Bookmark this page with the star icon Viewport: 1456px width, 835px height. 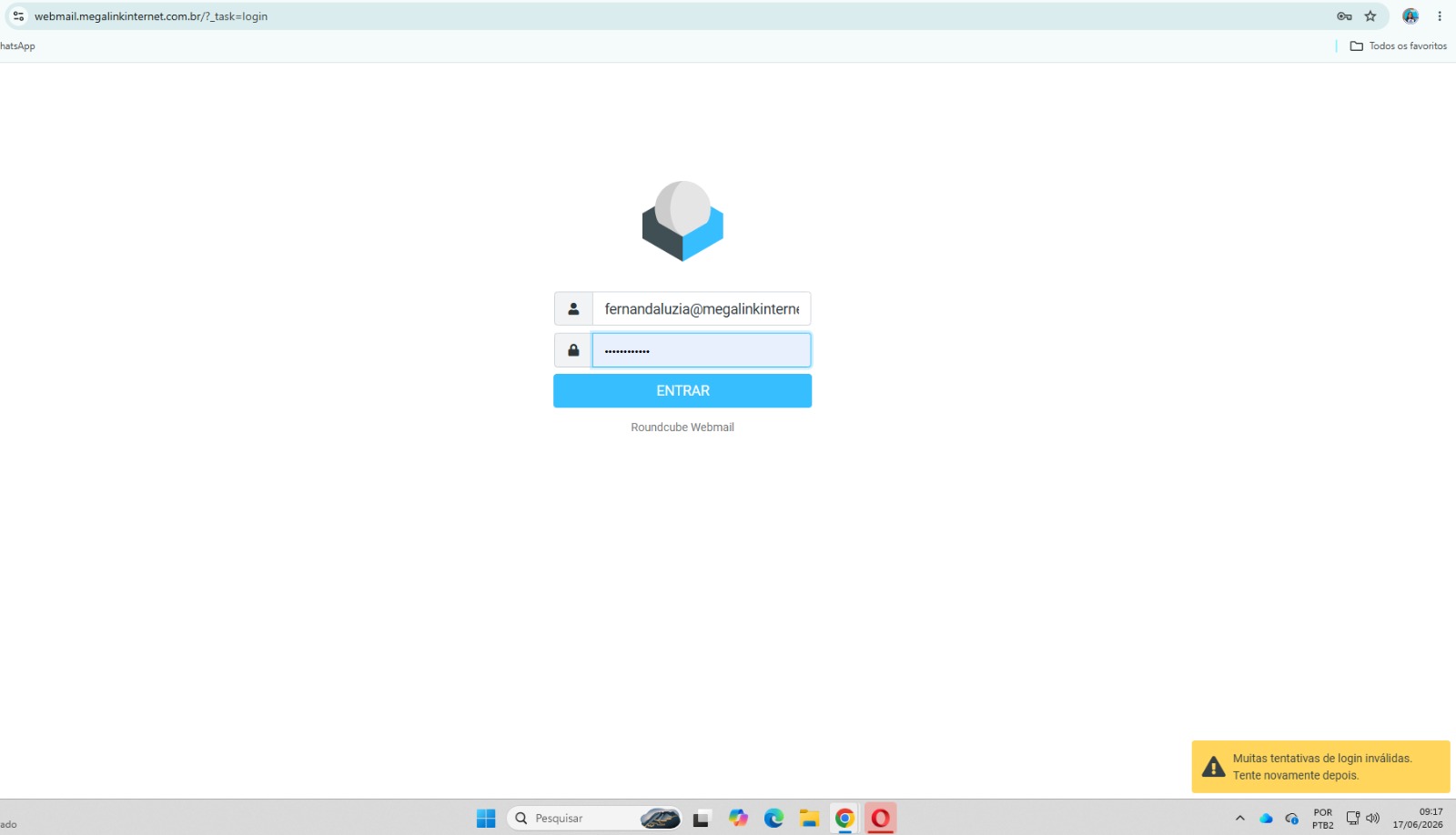click(x=1370, y=16)
